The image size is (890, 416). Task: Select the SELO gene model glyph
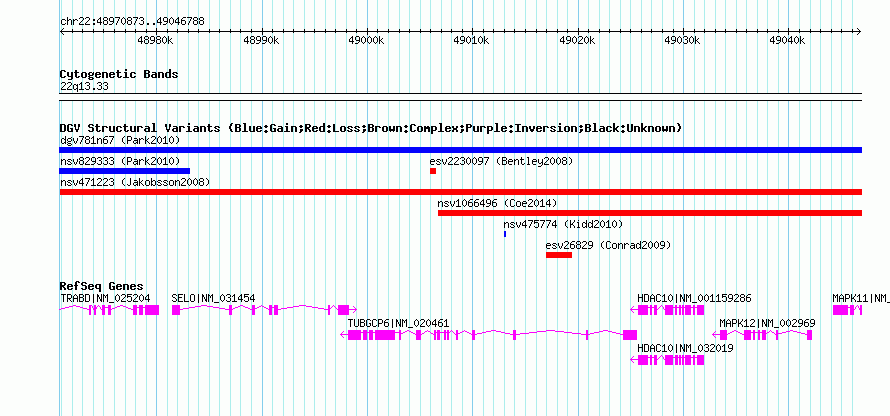click(x=264, y=310)
